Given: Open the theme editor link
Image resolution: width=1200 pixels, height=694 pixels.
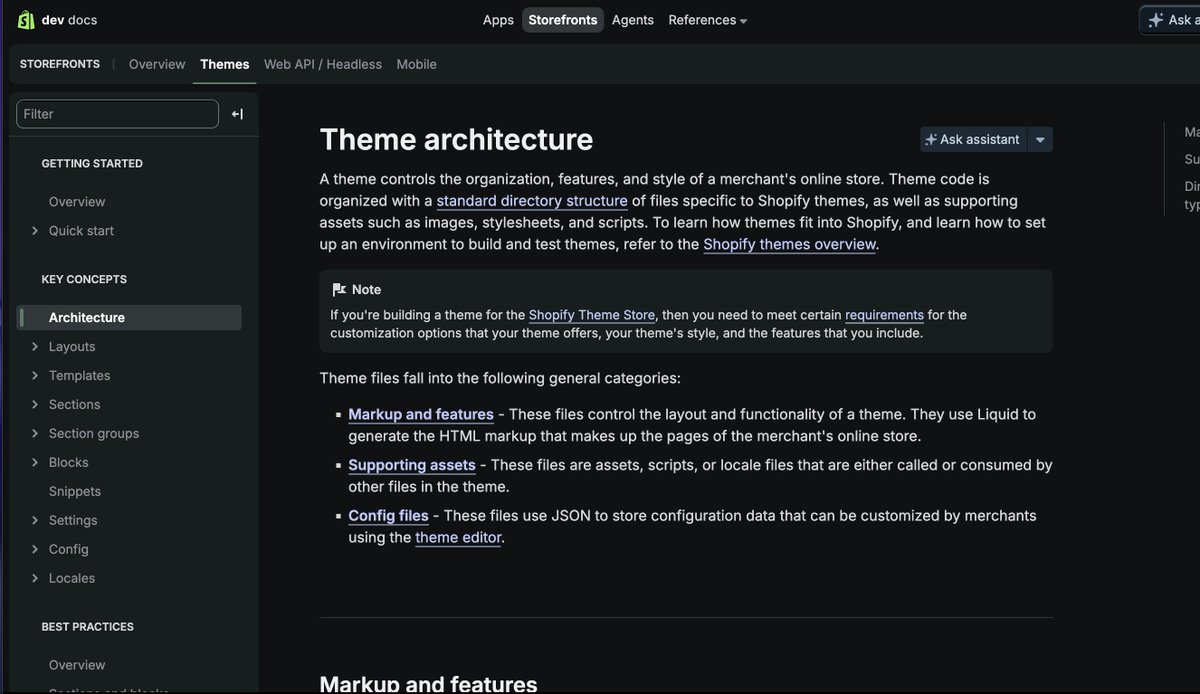Looking at the screenshot, I should (458, 538).
